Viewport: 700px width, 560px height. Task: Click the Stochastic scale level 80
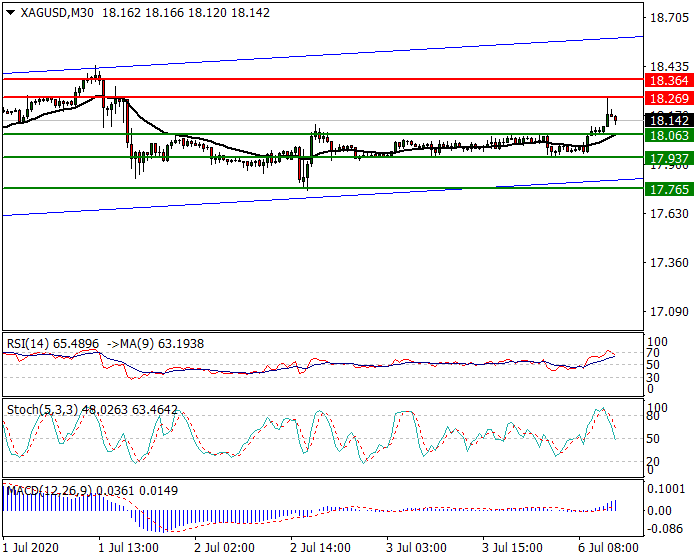pos(653,416)
